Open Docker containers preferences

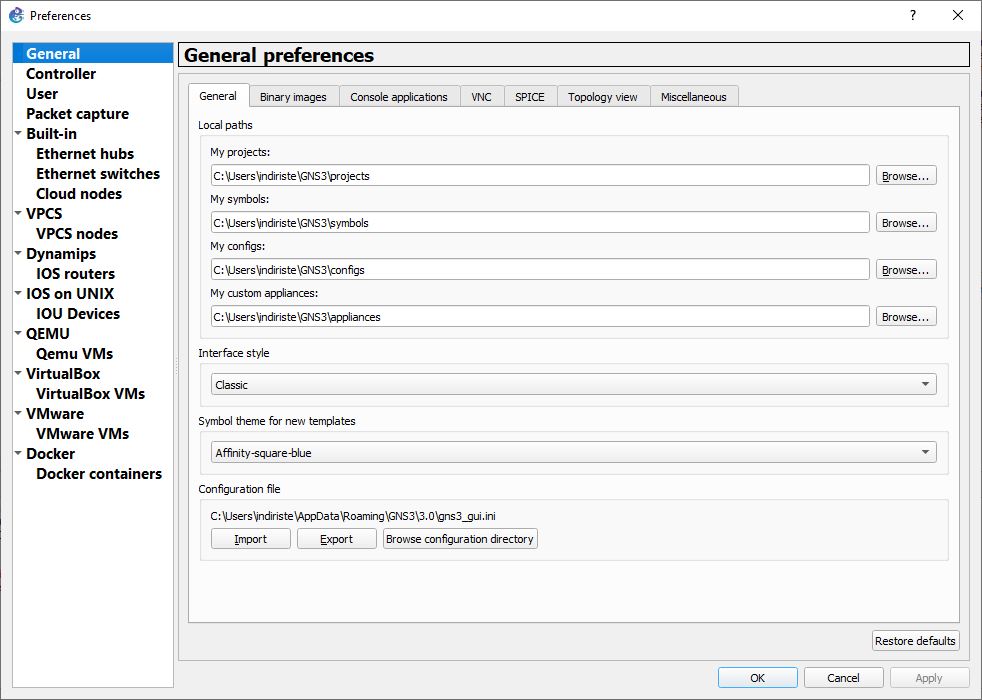click(99, 474)
